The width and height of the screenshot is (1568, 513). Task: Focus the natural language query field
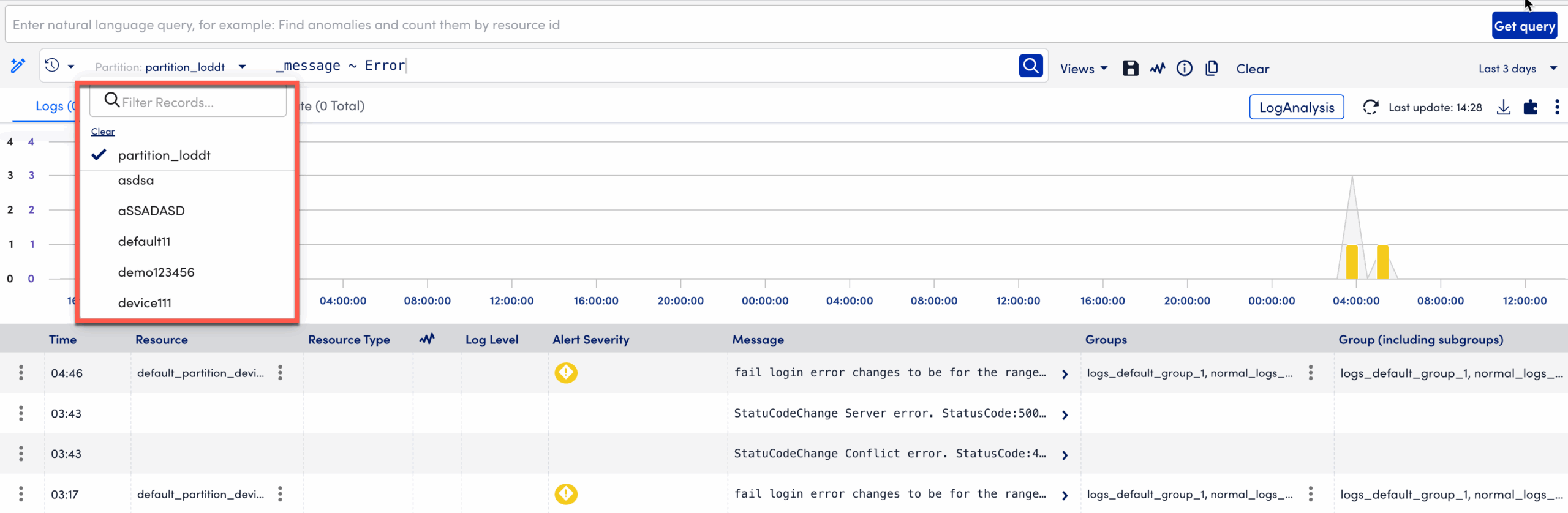[747, 25]
